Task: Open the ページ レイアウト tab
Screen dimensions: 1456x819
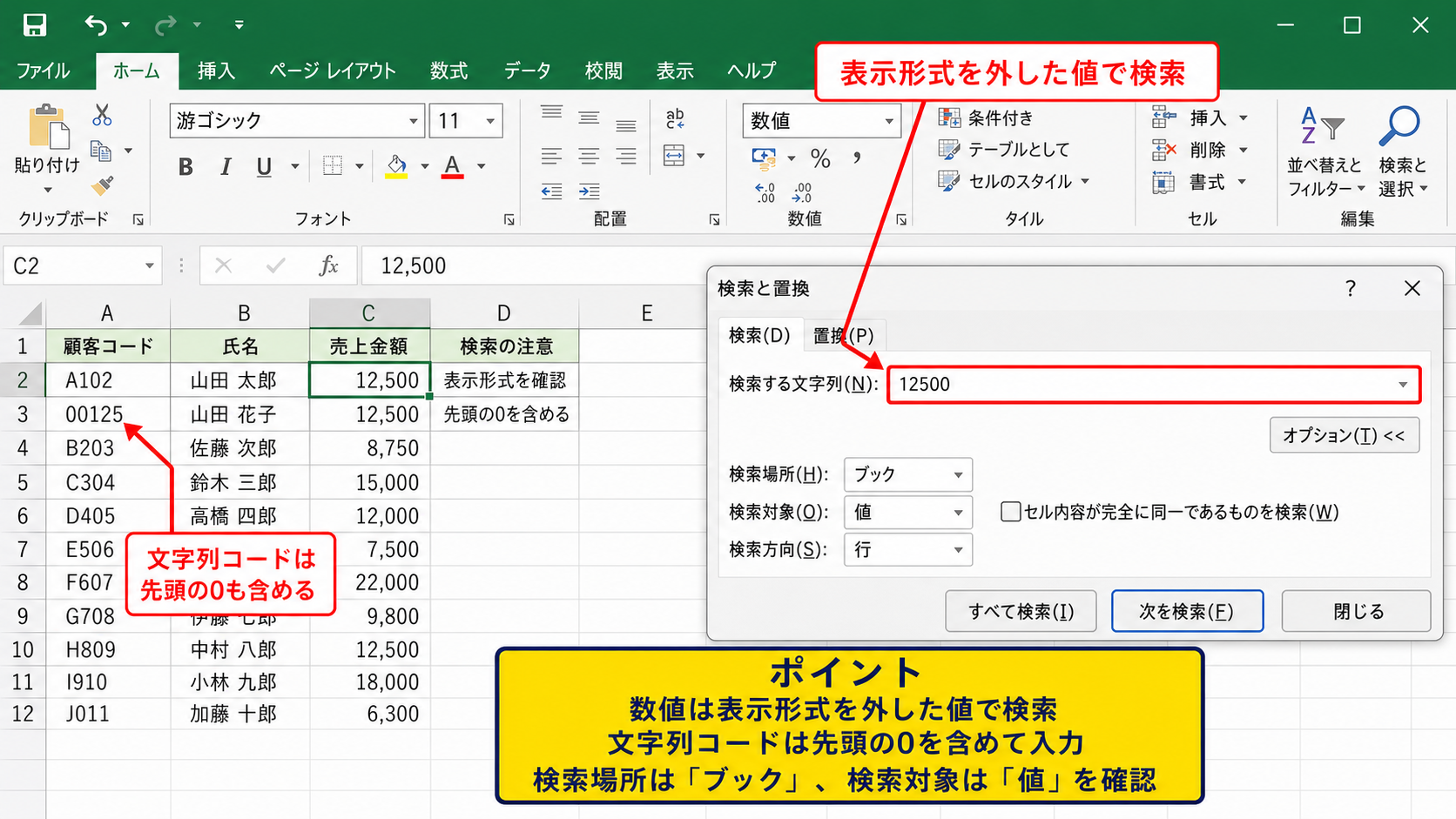Action: tap(333, 70)
